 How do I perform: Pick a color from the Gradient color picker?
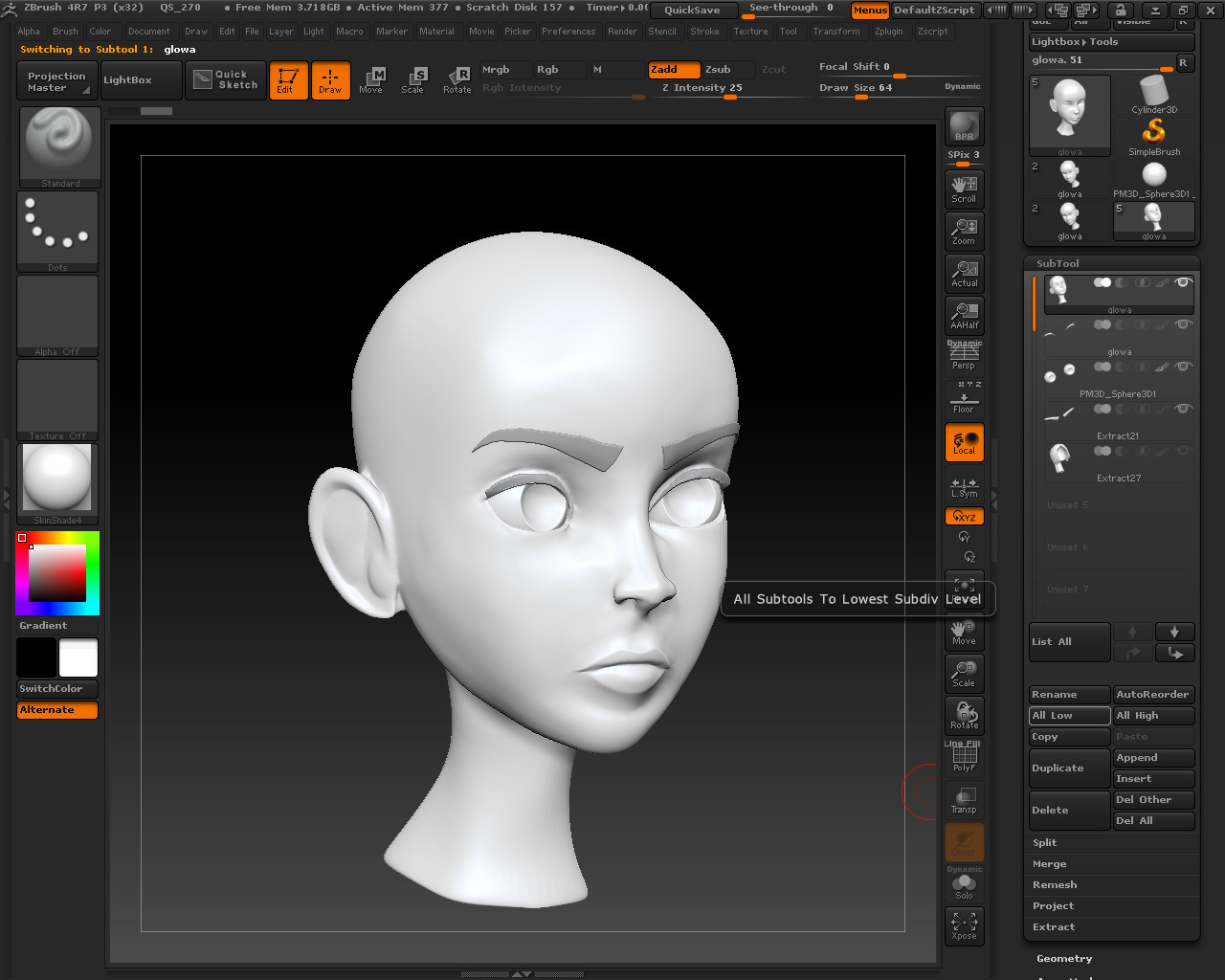coord(57,572)
